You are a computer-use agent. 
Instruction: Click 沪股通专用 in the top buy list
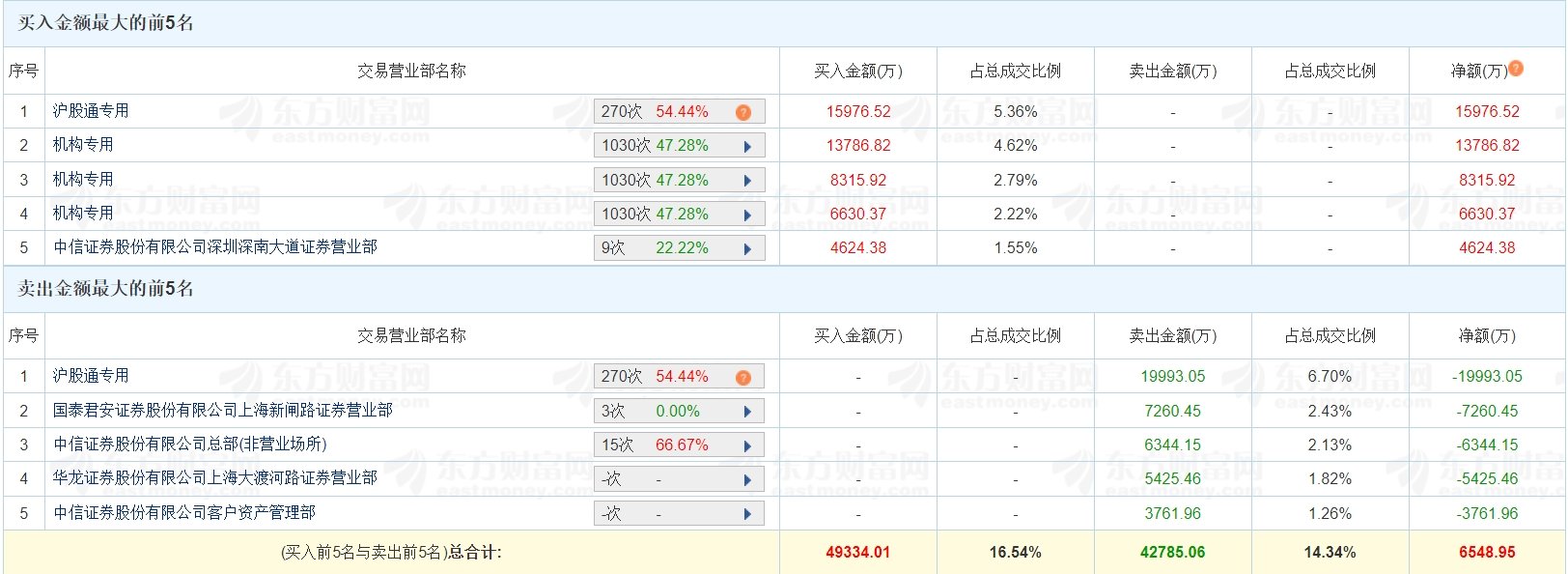point(91,111)
